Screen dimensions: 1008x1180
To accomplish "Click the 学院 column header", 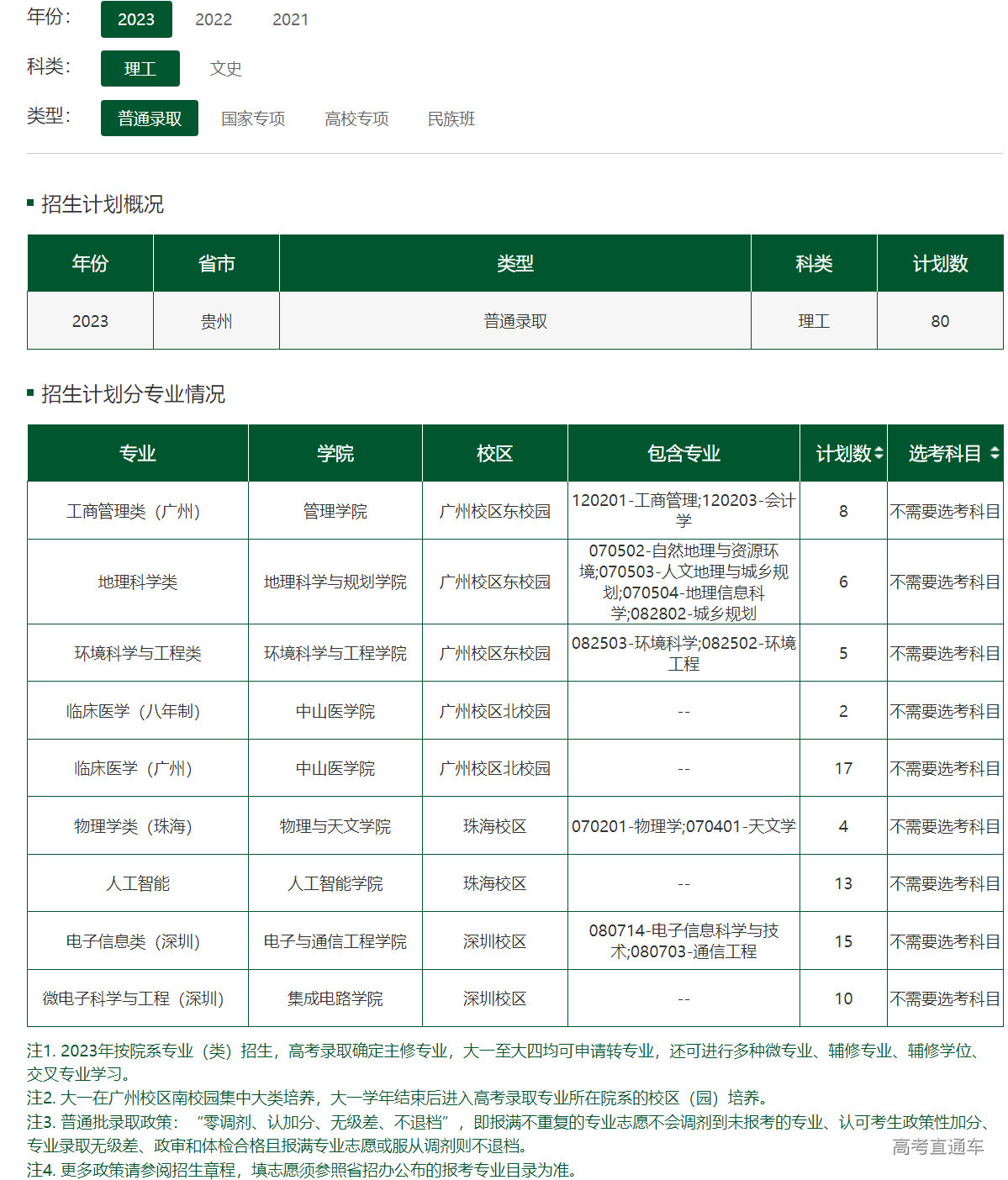I will click(x=335, y=454).
